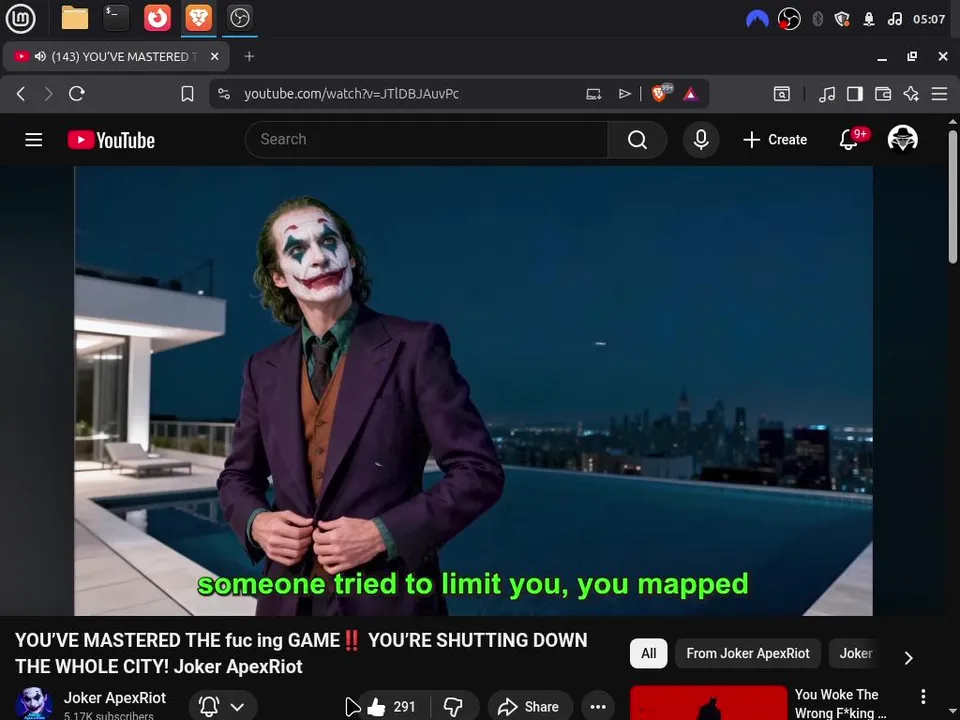Open You Woke The Wrong video title

840,703
